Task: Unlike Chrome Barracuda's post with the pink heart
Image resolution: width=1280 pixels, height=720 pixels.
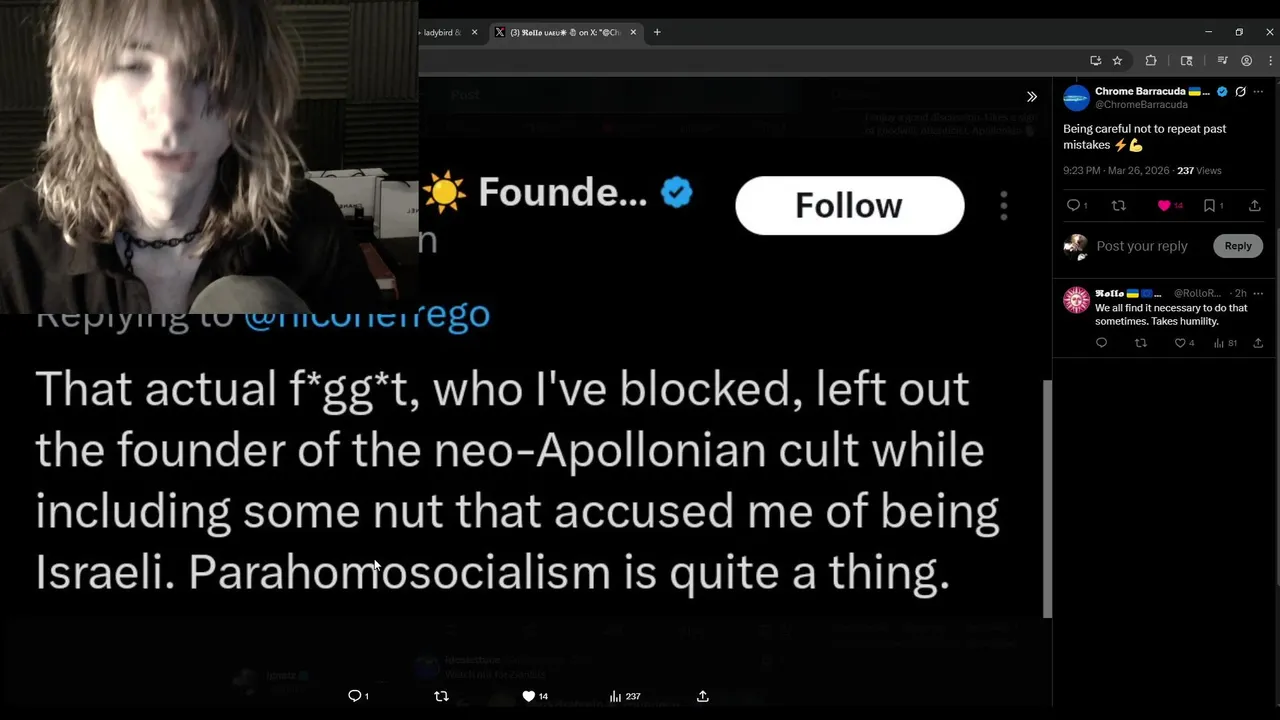Action: coord(1164,206)
